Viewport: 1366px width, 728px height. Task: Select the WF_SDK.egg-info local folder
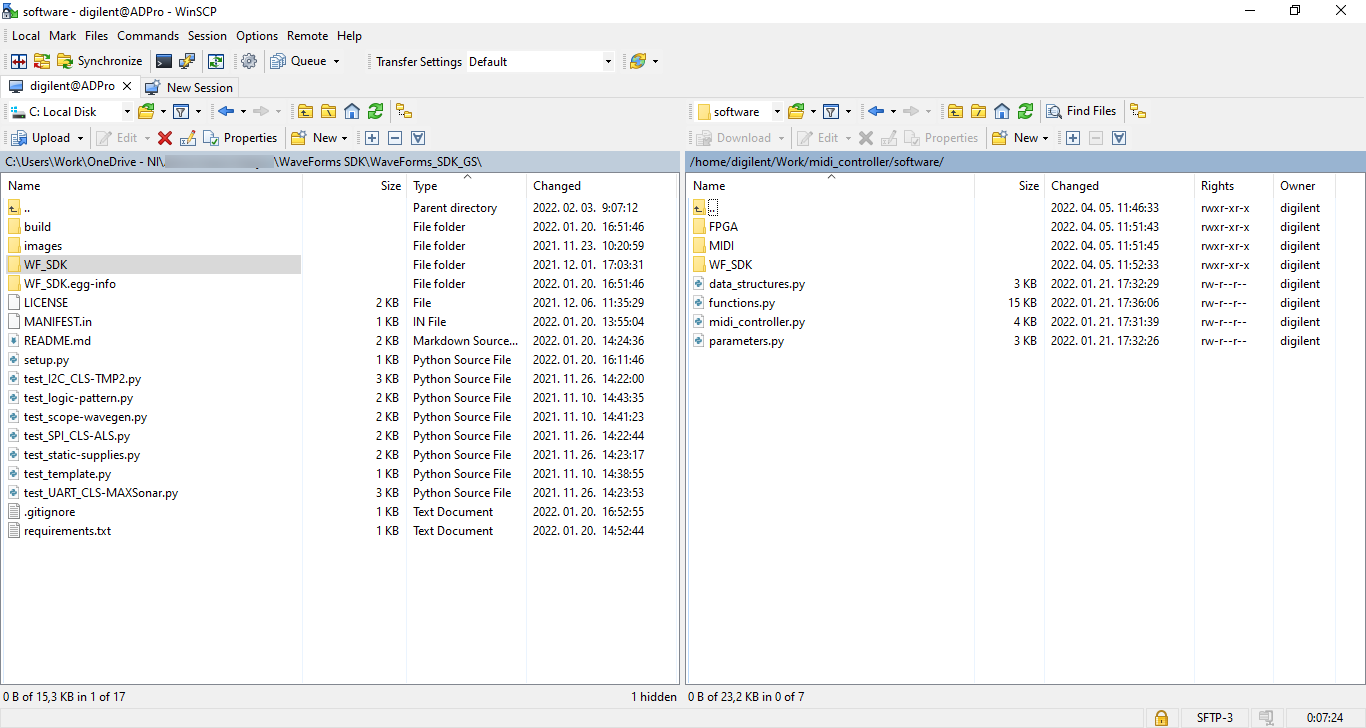[x=69, y=284]
